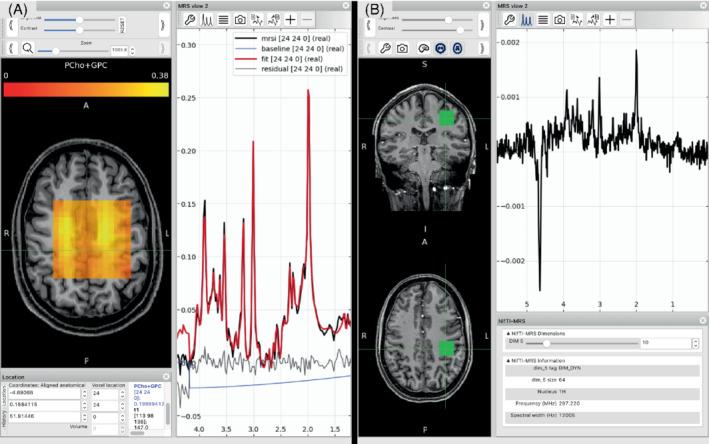Screen dimensions: 709x444
Task: Open view settings wrench in panel B ortho toolbar
Action: [385, 48]
